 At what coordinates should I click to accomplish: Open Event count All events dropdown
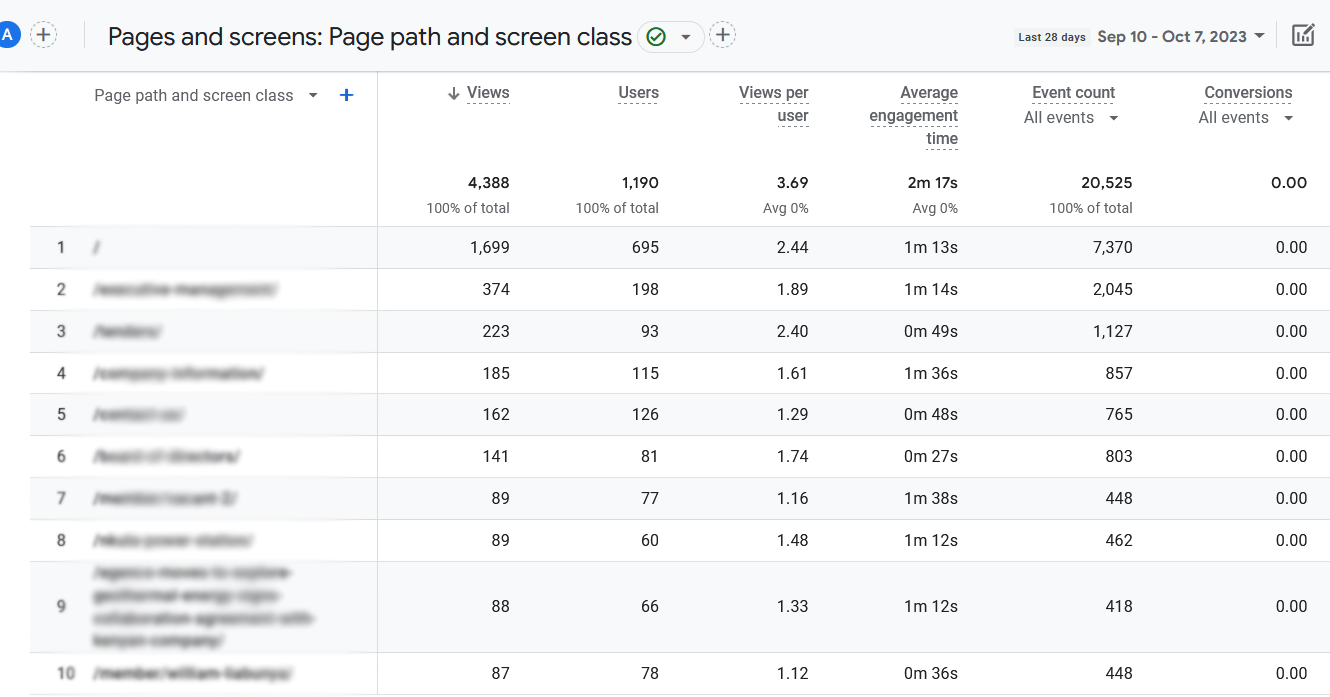pyautogui.click(x=1113, y=118)
